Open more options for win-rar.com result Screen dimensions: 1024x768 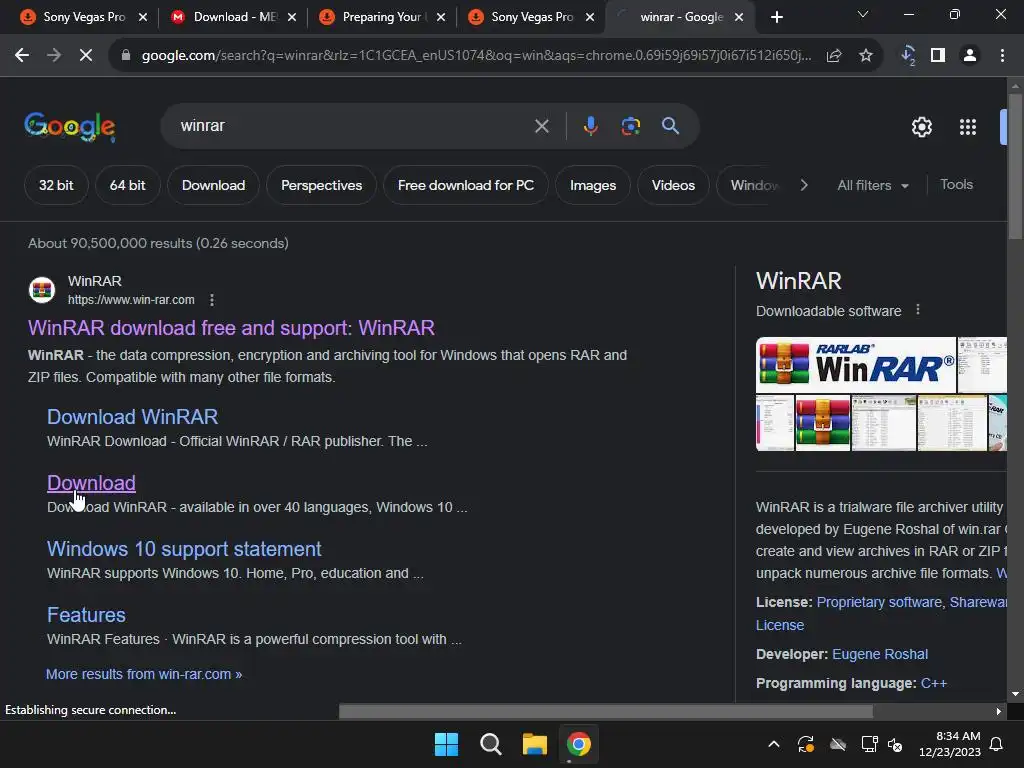(212, 300)
